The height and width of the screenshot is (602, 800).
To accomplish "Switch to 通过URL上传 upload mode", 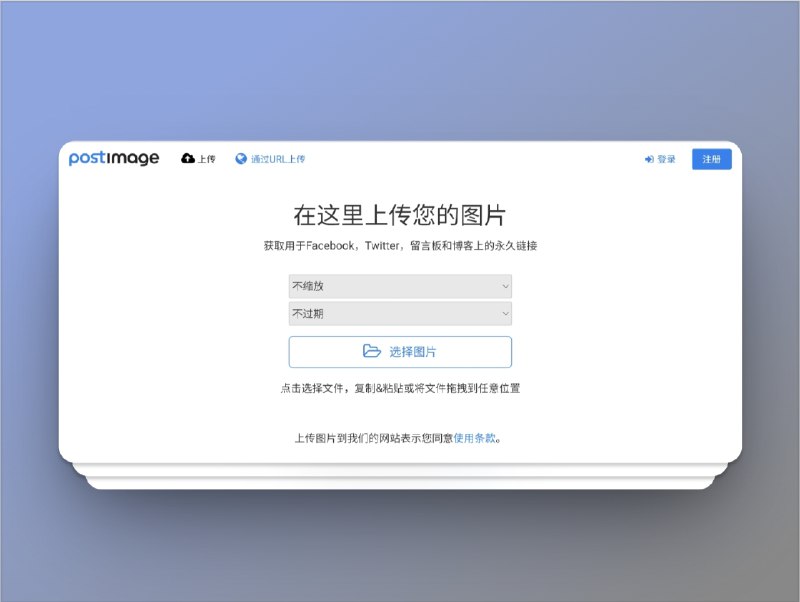I will (x=275, y=158).
